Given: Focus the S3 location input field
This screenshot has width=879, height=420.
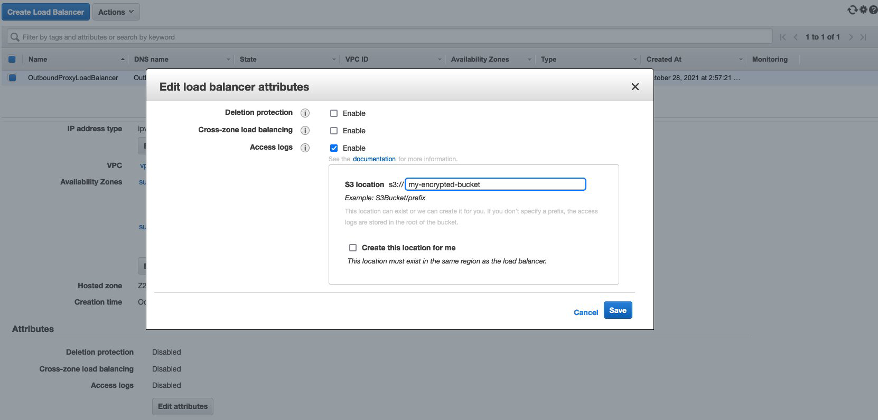Looking at the screenshot, I should coord(496,184).
